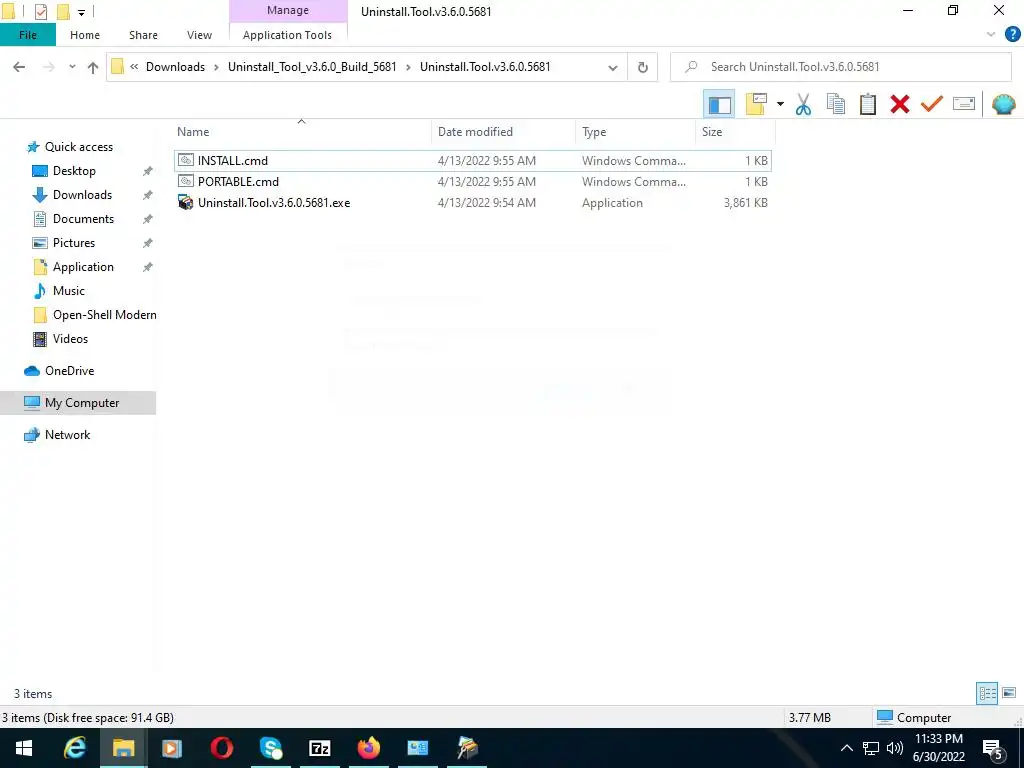Click the Email envelope toolbar icon
This screenshot has height=768, width=1024.
(x=964, y=104)
